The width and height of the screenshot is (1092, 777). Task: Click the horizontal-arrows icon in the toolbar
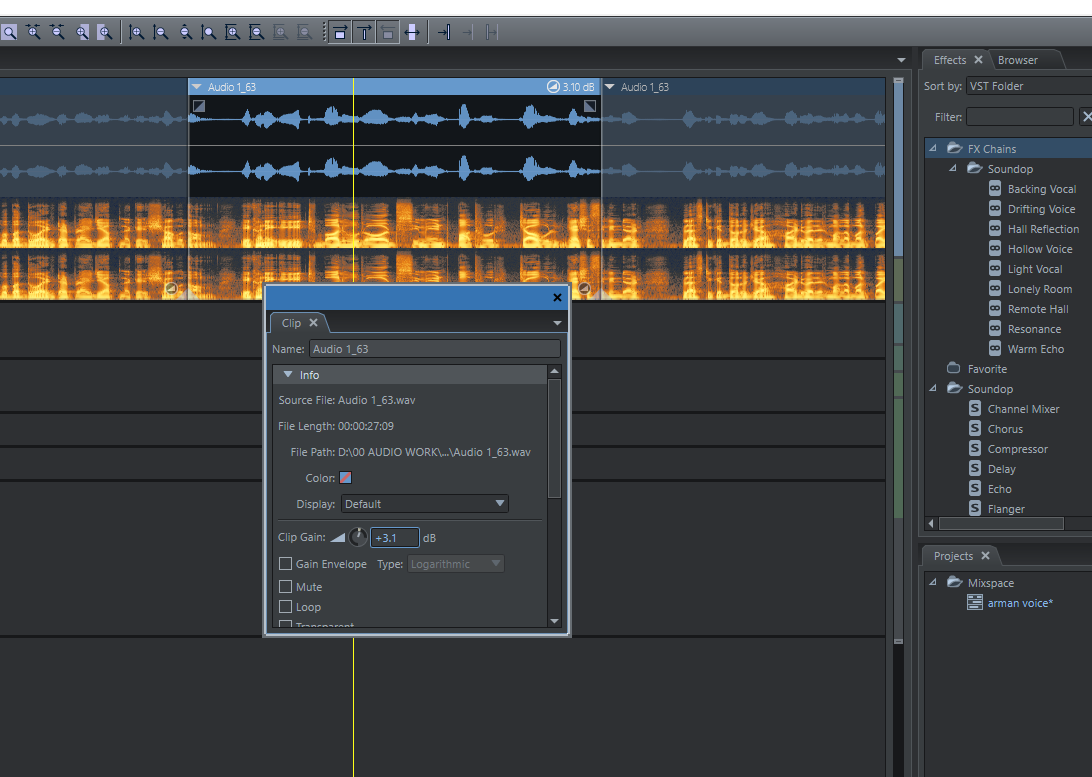(412, 32)
